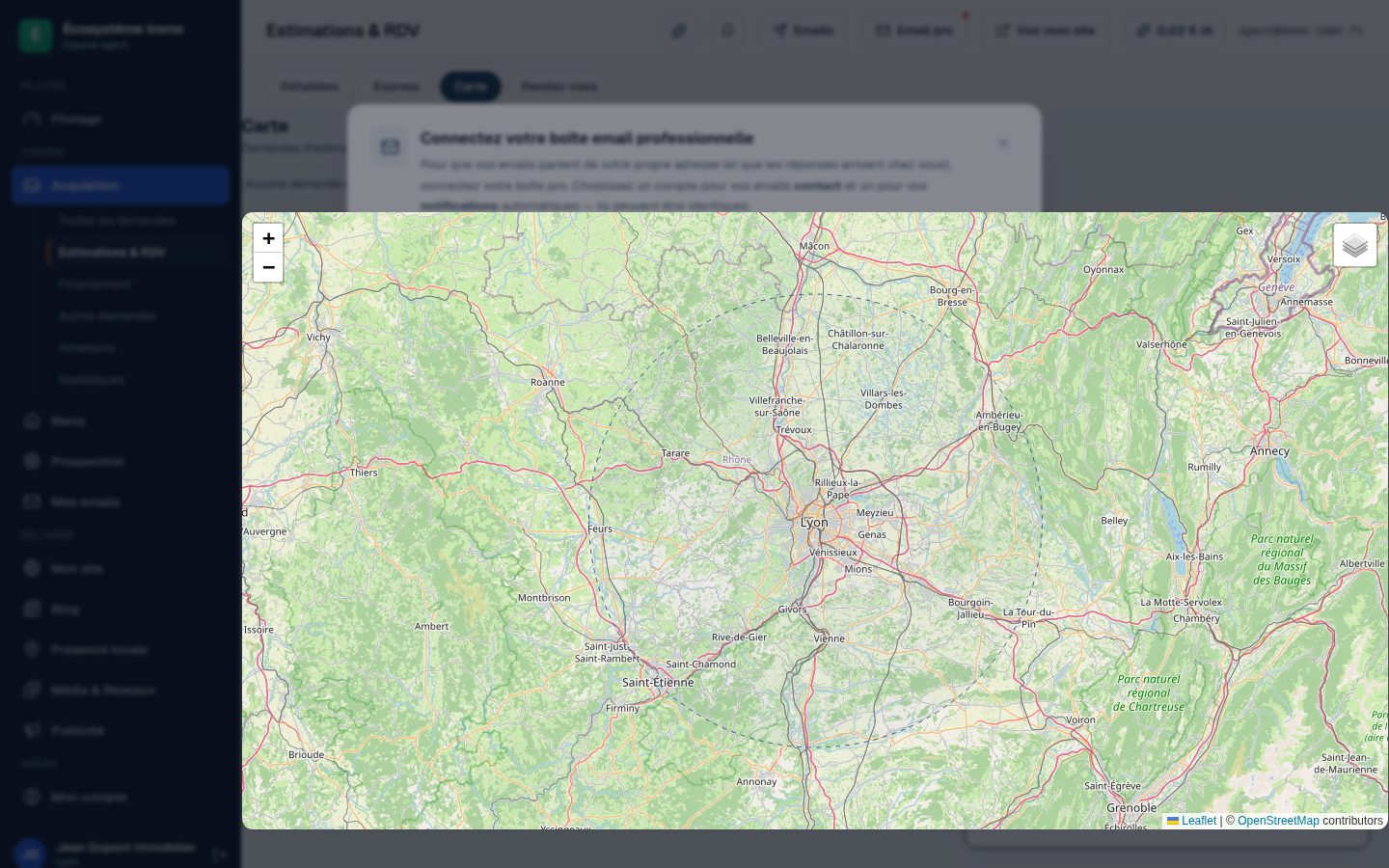Click the Aix-les-Bains label on the map
Image resolution: width=1389 pixels, height=868 pixels.
(x=1194, y=556)
